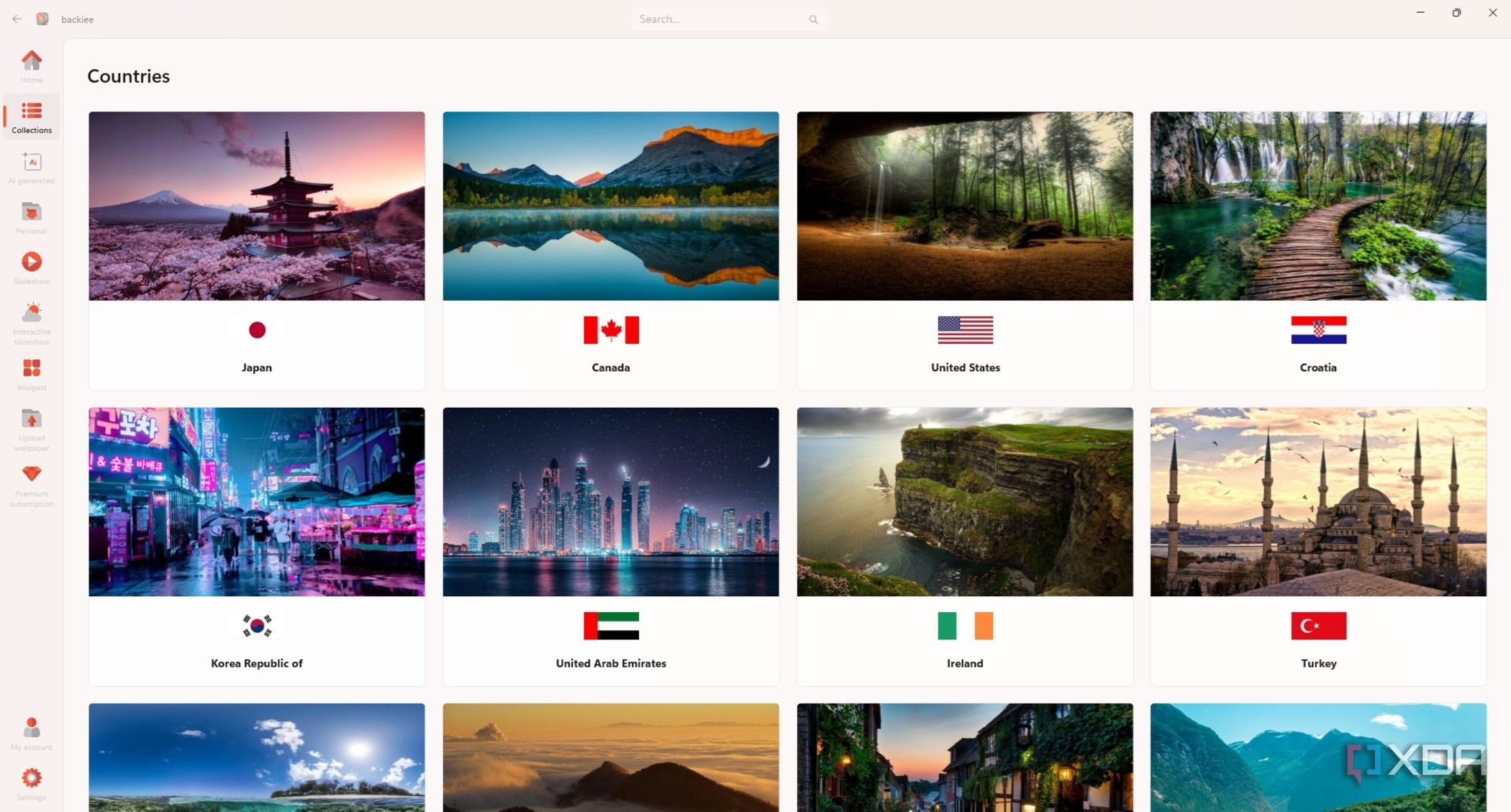This screenshot has height=812, width=1511.
Task: Open United Arab Emirates skyline thumbnail
Action: [611, 502]
